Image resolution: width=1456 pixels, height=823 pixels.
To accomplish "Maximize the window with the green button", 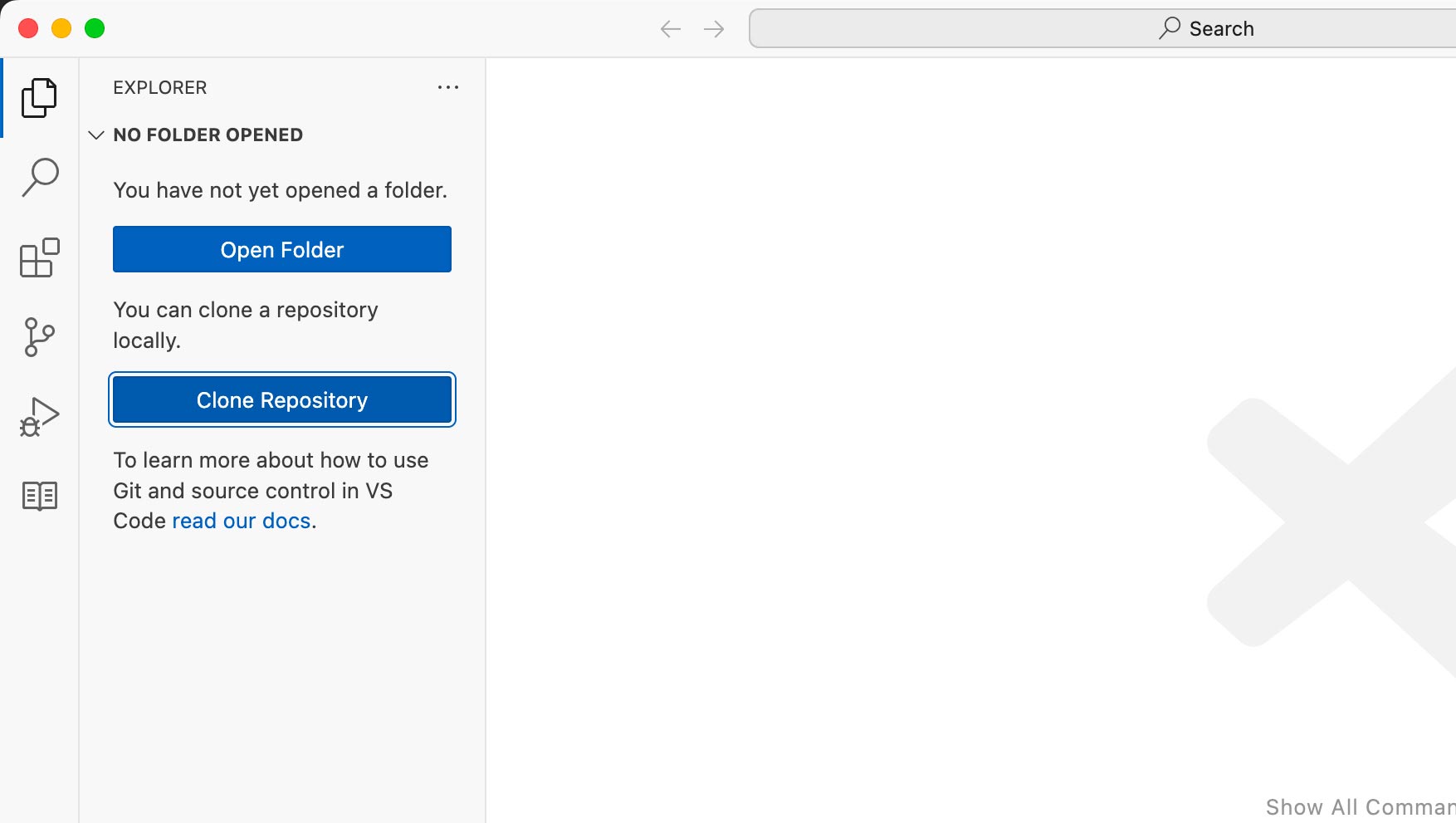I will pyautogui.click(x=95, y=28).
